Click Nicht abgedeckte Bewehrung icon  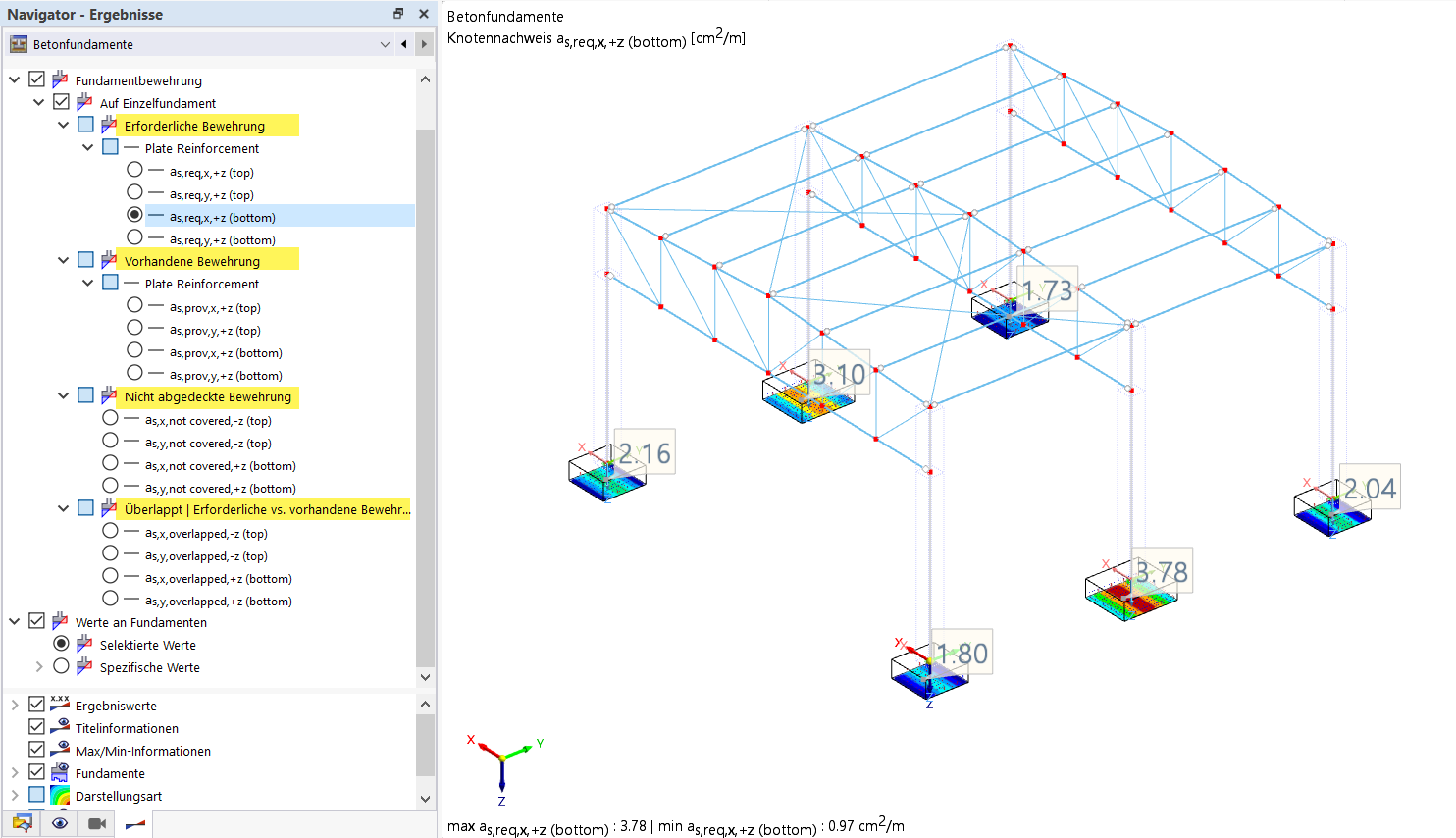tap(109, 395)
